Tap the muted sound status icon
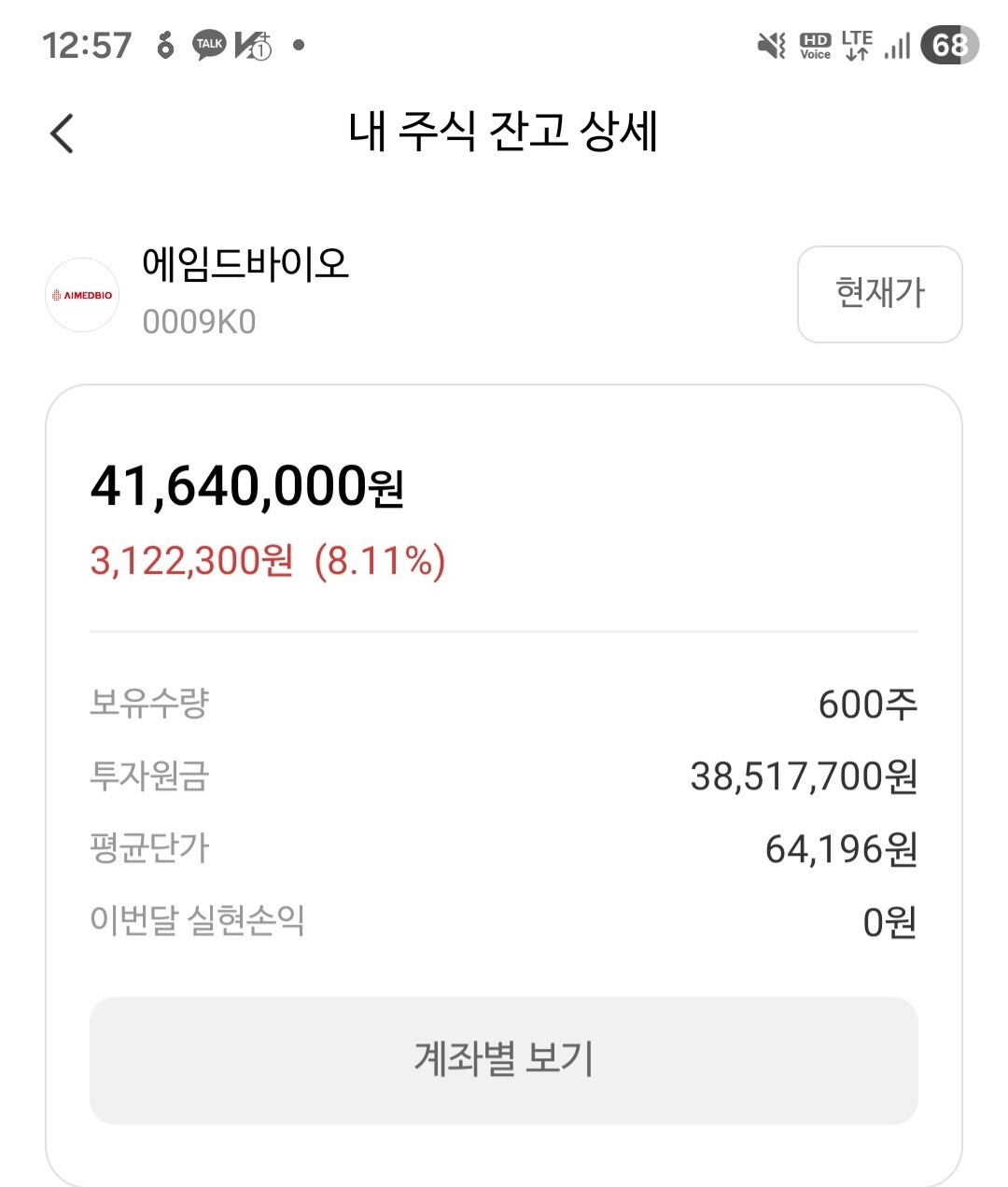1008x1187 pixels. 771,45
